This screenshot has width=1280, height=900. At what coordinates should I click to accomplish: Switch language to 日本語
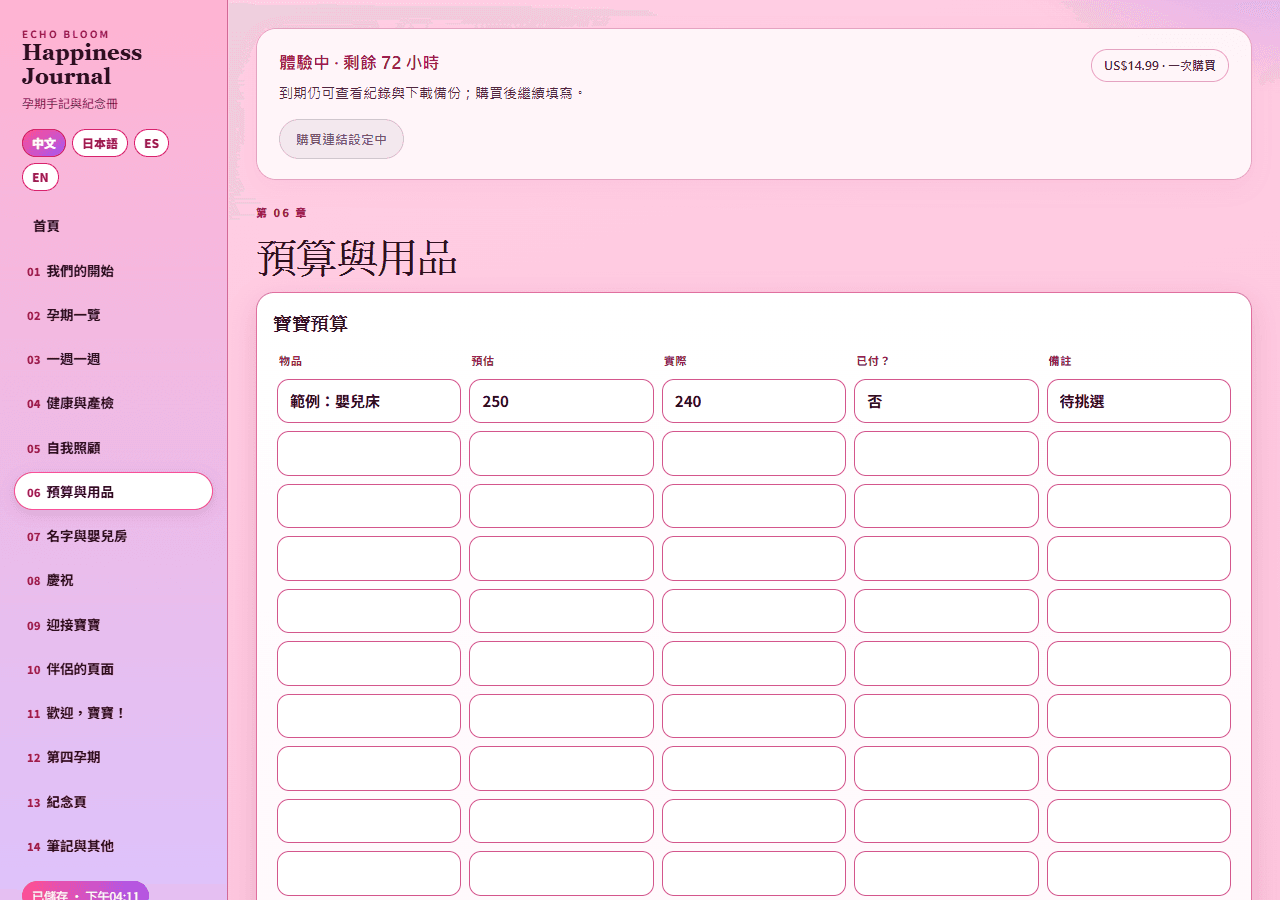[x=100, y=143]
